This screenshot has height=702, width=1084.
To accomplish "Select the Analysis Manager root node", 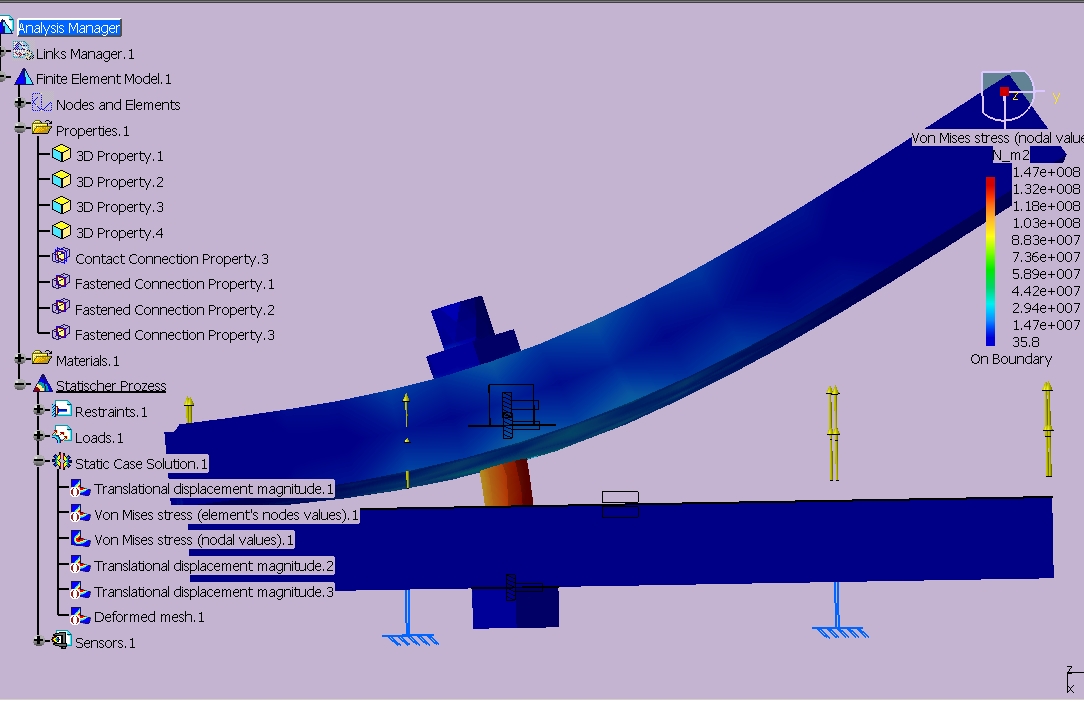I will click(x=68, y=28).
